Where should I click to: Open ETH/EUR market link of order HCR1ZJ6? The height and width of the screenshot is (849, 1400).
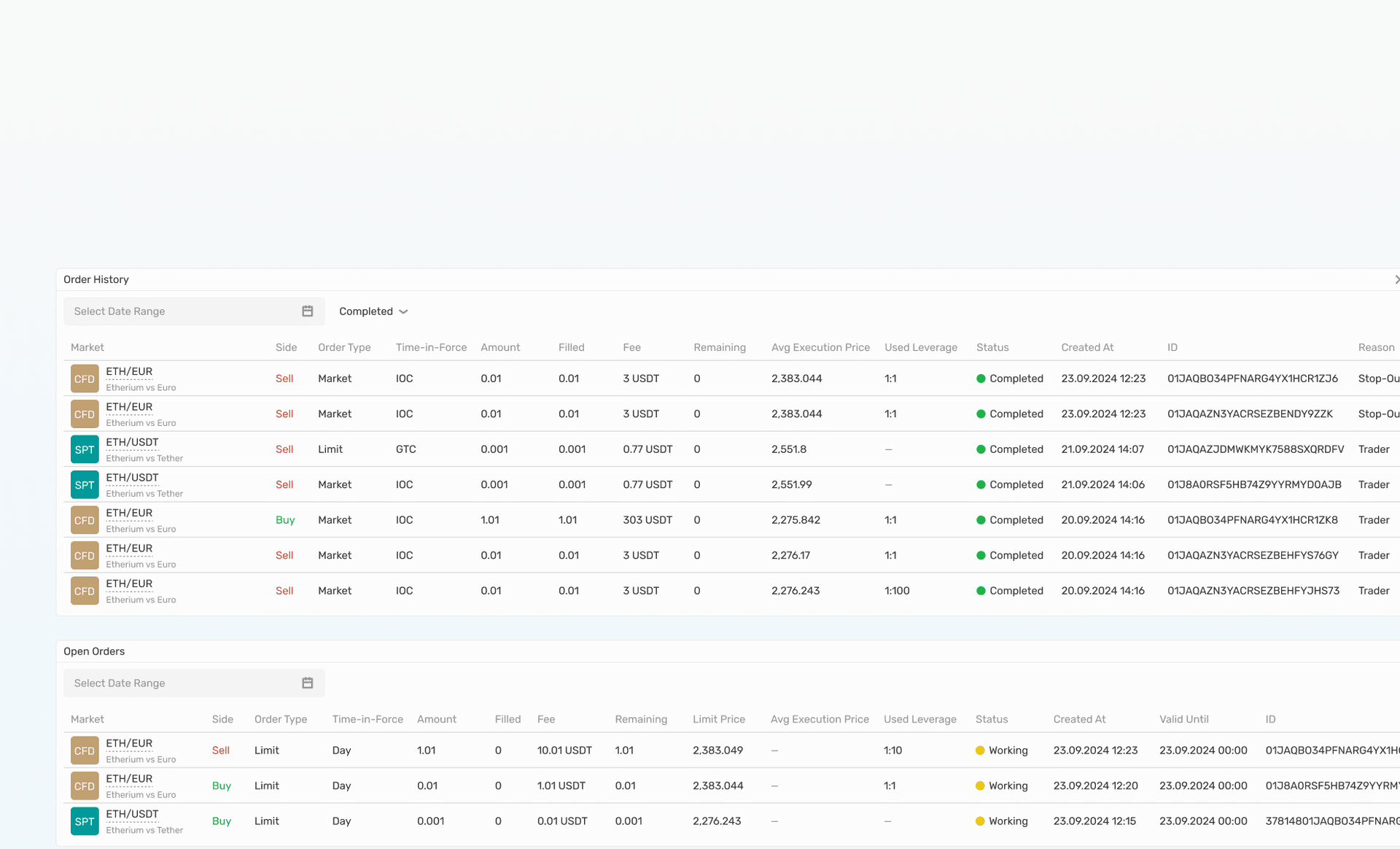click(x=129, y=371)
